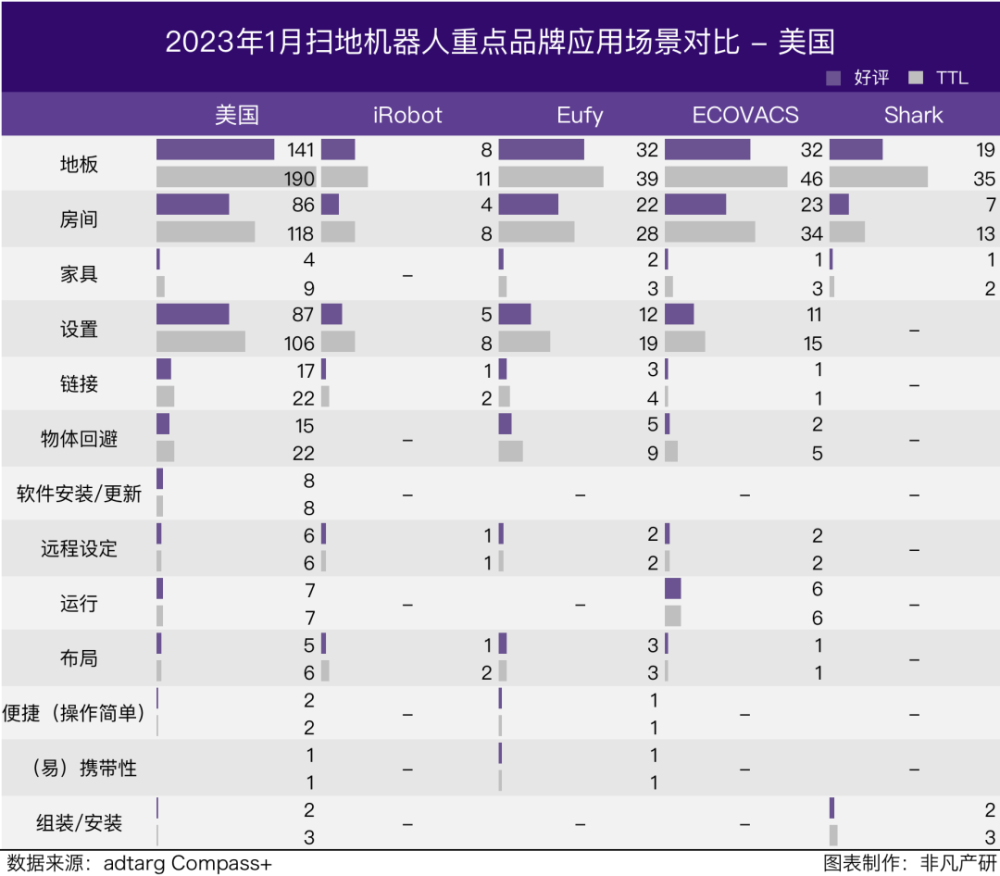The height and width of the screenshot is (876, 1000).
Task: Click the 数据来源: adtarg Compass+ footer text
Action: coord(139,863)
